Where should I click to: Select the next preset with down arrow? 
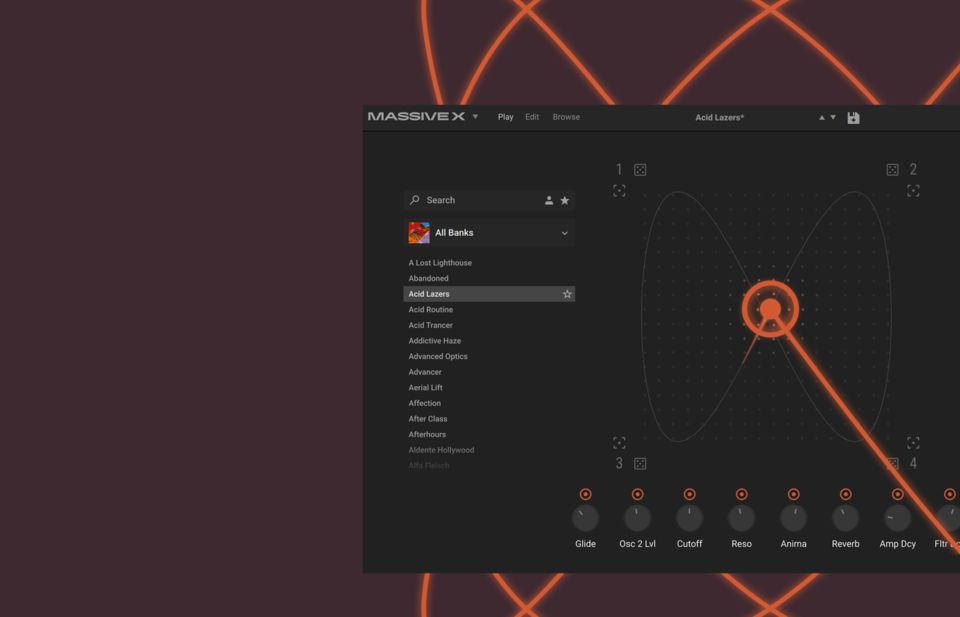pyautogui.click(x=833, y=118)
